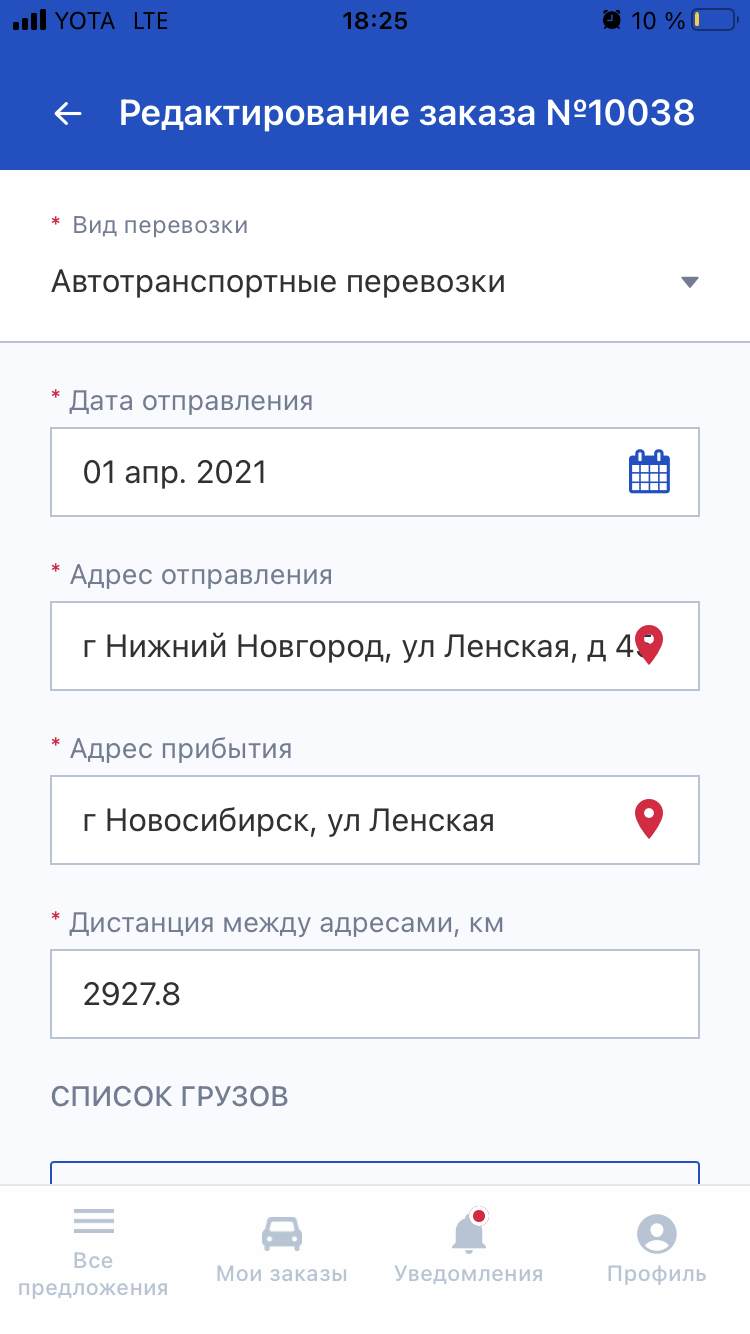Tap the back arrow in header
This screenshot has height=1334, width=750.
coord(68,114)
